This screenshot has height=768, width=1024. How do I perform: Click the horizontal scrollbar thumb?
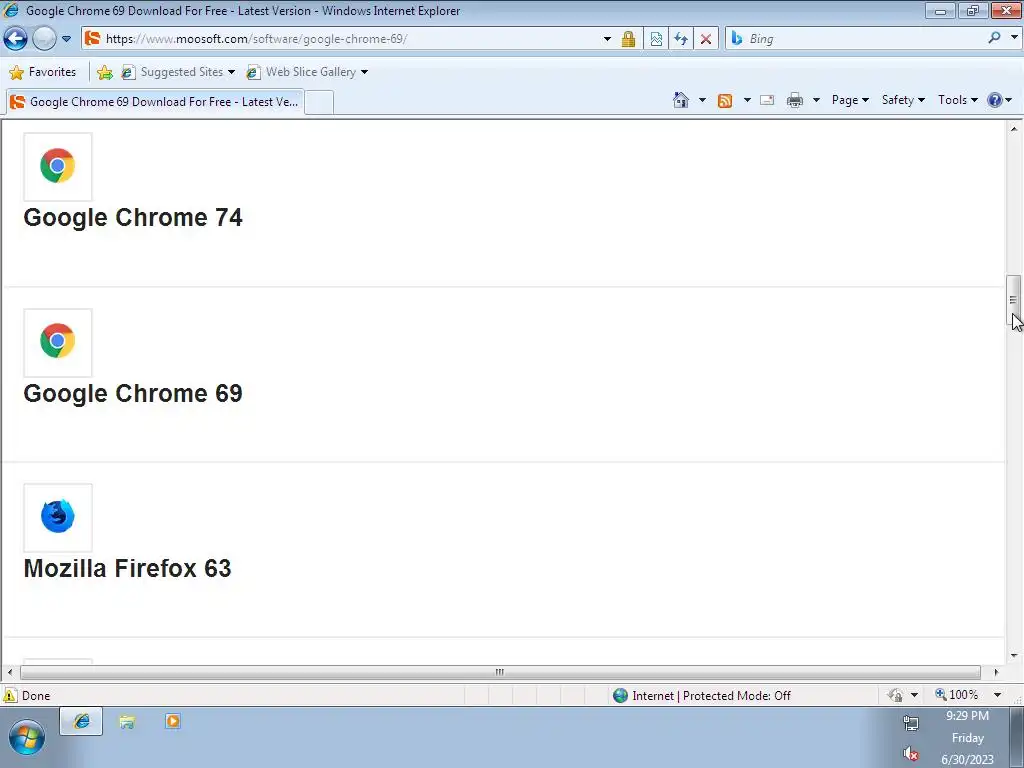pos(500,672)
